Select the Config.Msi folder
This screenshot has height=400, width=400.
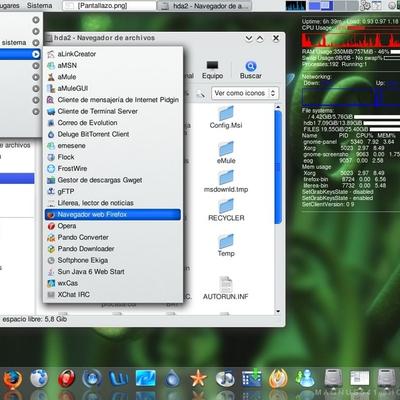click(226, 117)
